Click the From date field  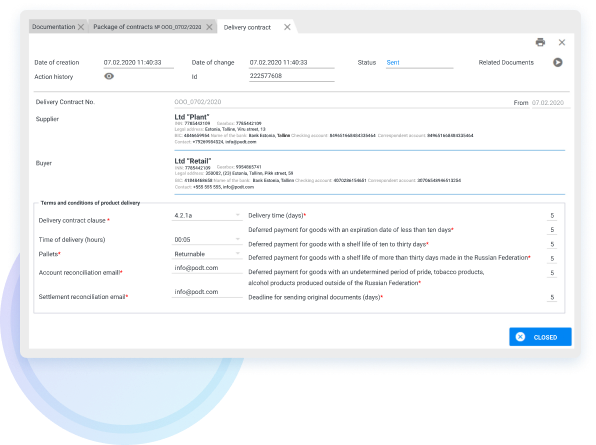tap(550, 103)
